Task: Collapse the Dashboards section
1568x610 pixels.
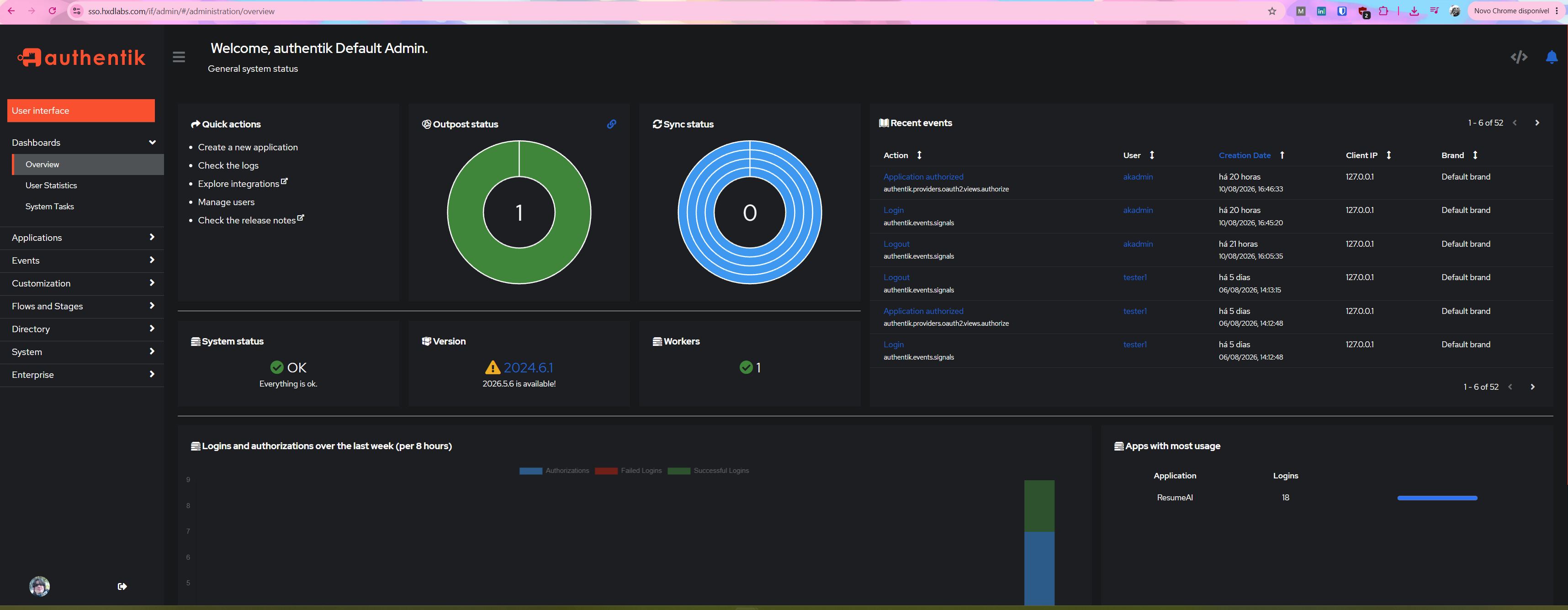Action: coord(82,143)
